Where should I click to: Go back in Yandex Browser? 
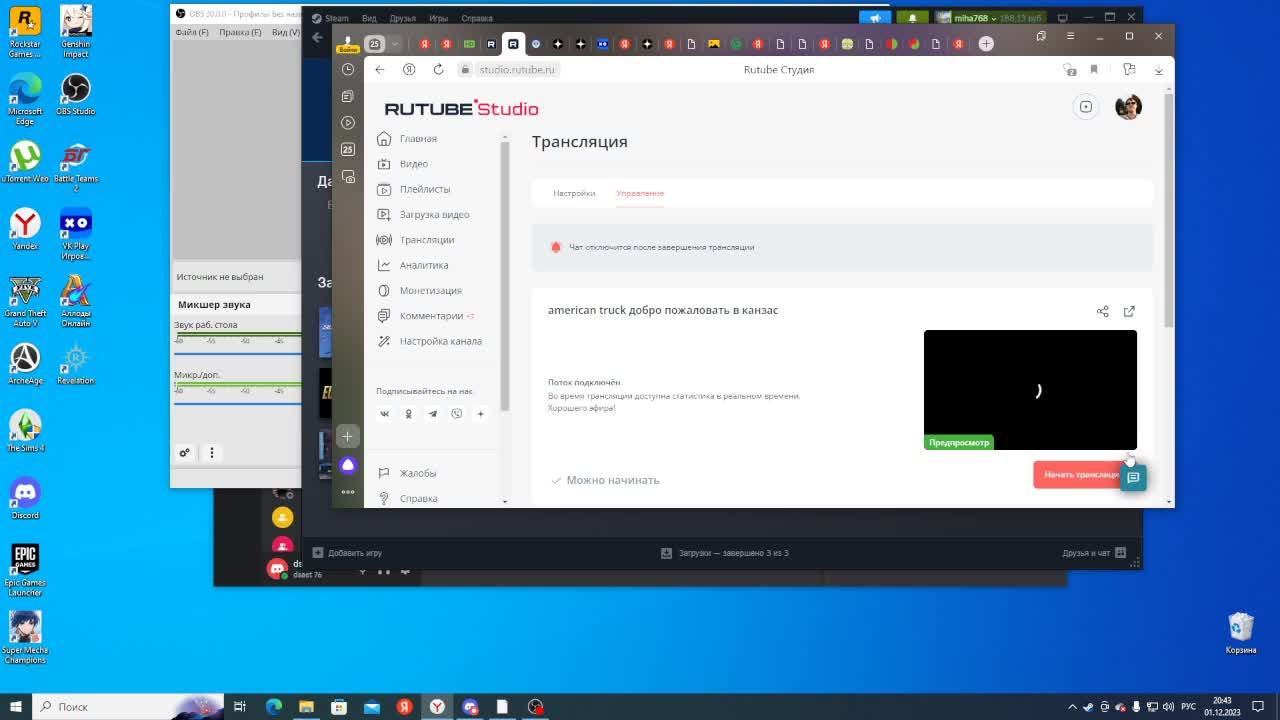click(x=379, y=69)
